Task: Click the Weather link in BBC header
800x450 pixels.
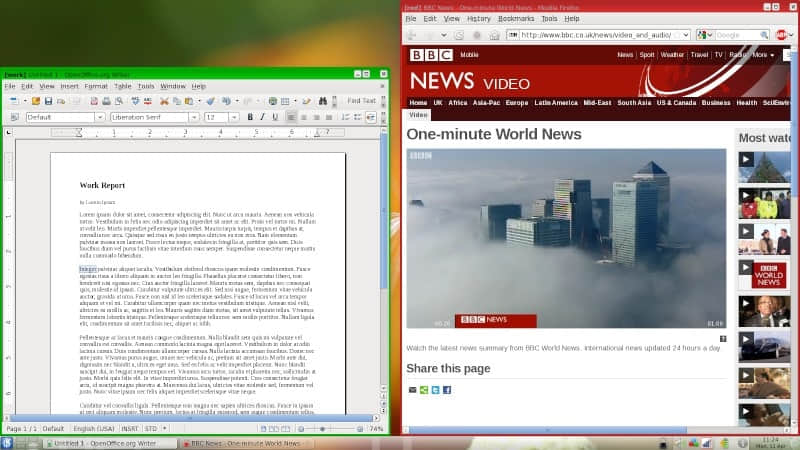Action: point(672,55)
